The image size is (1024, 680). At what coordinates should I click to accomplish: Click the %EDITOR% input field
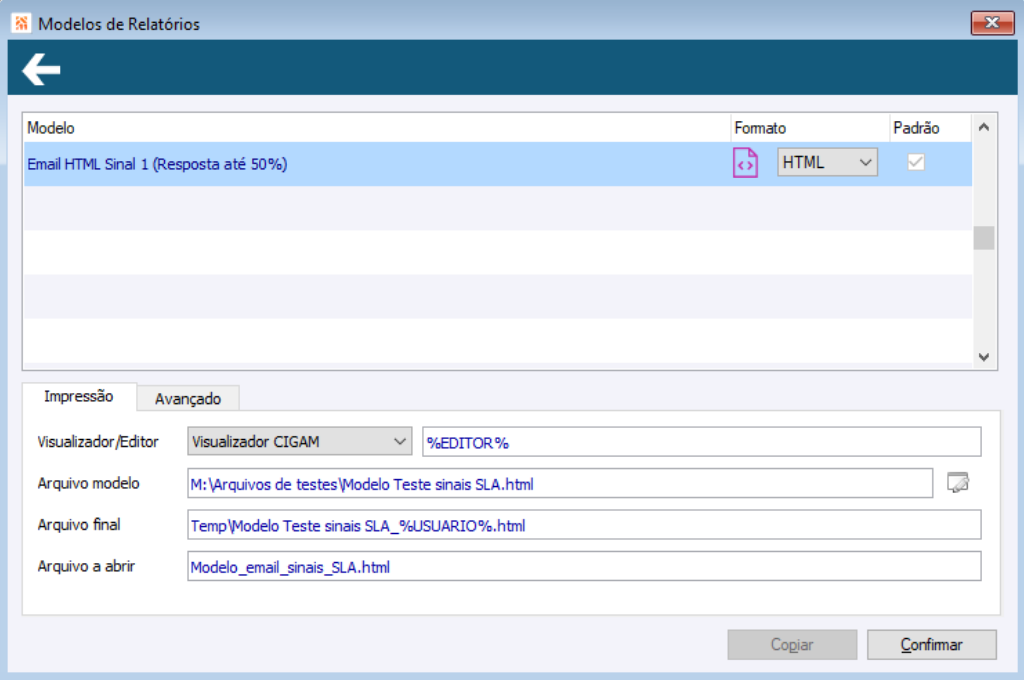click(701, 442)
